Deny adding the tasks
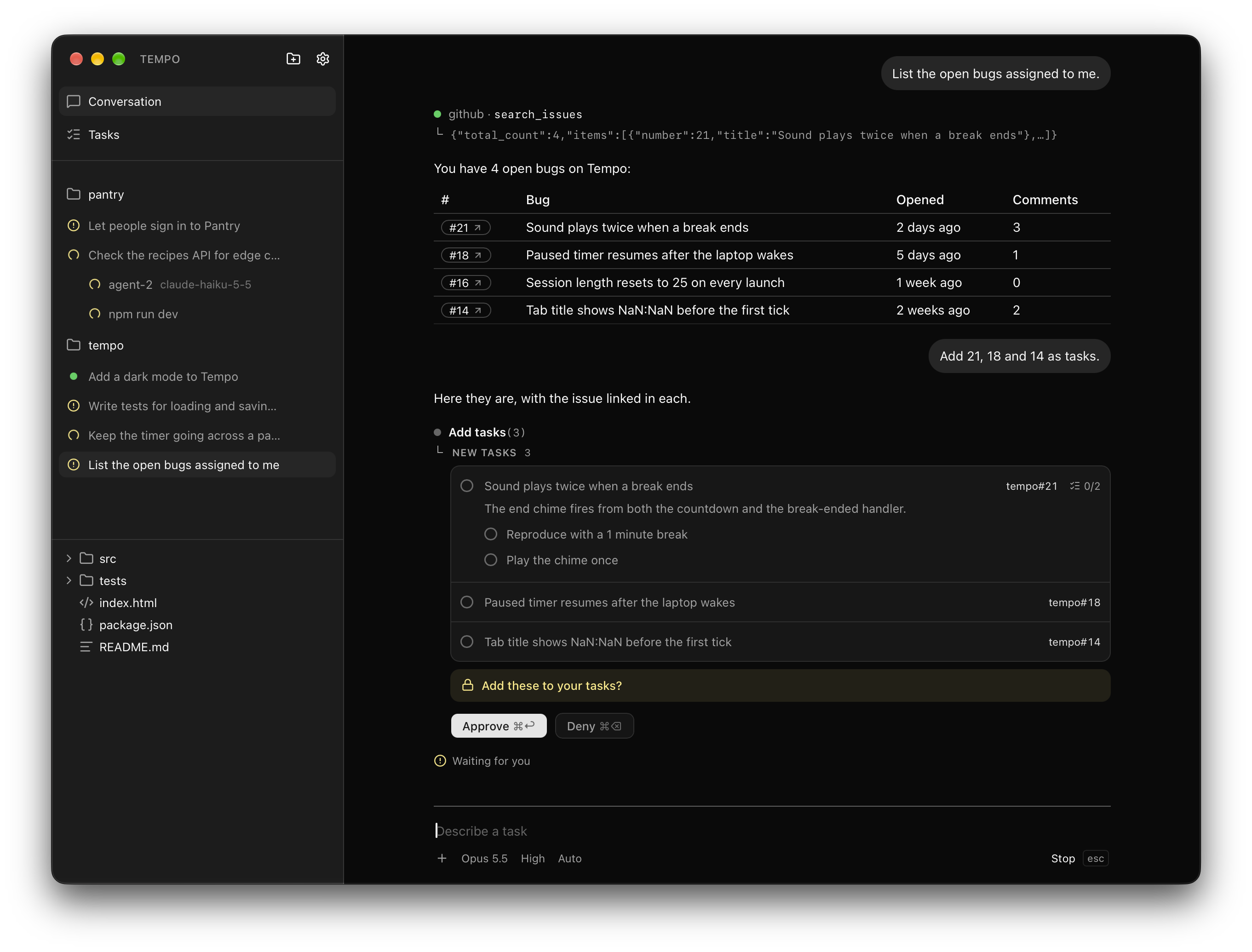 pos(594,725)
